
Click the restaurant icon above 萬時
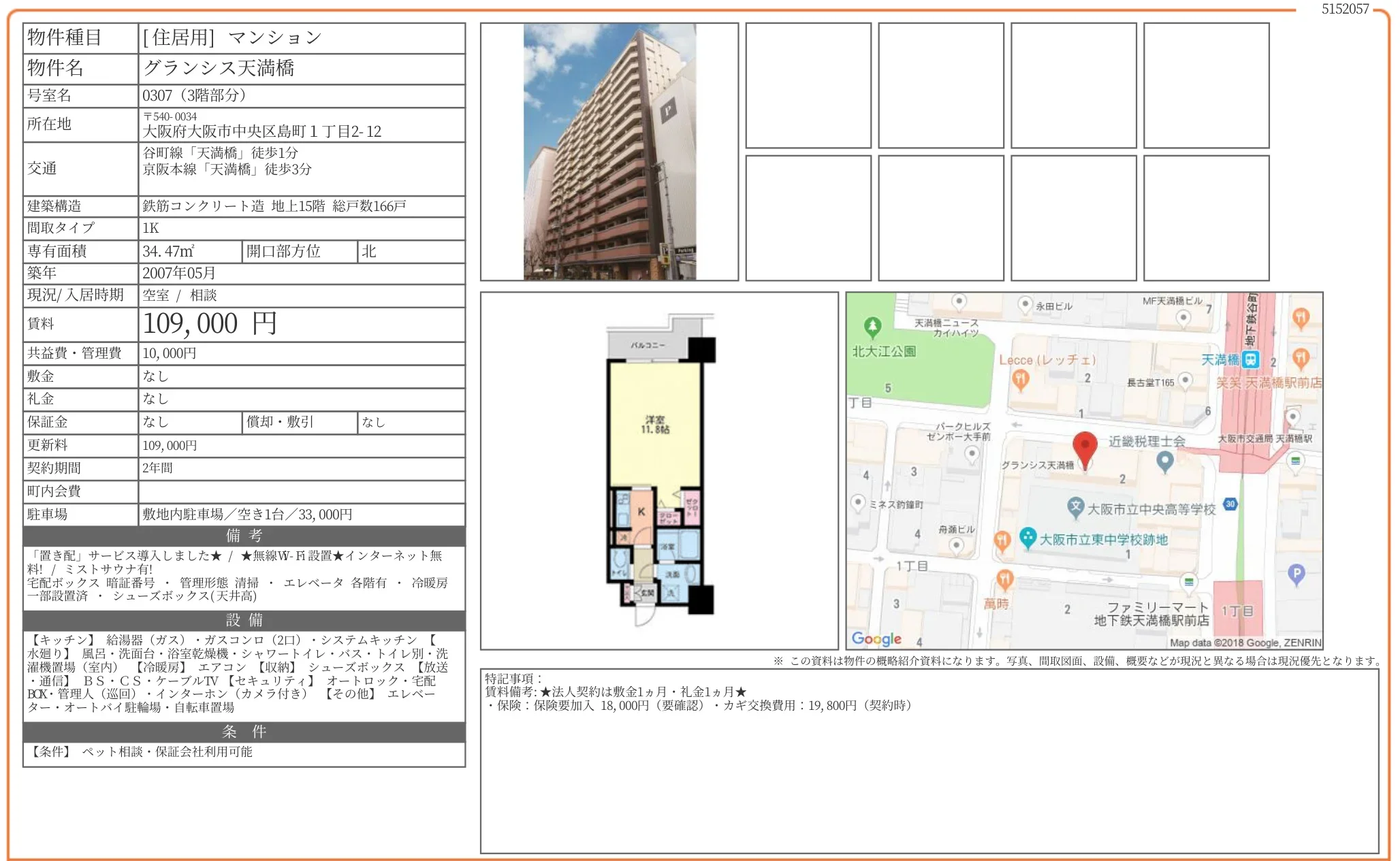(1005, 579)
